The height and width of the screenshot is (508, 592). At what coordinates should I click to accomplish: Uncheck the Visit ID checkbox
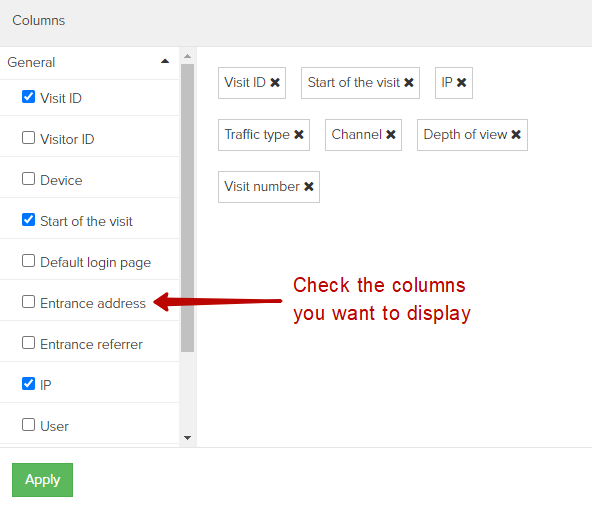(28, 97)
